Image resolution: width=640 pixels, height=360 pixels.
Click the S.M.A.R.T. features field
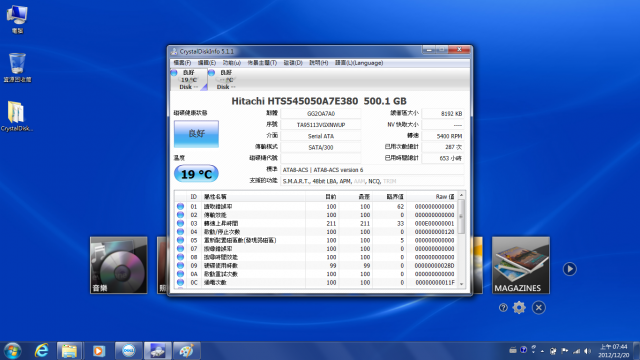click(372, 181)
